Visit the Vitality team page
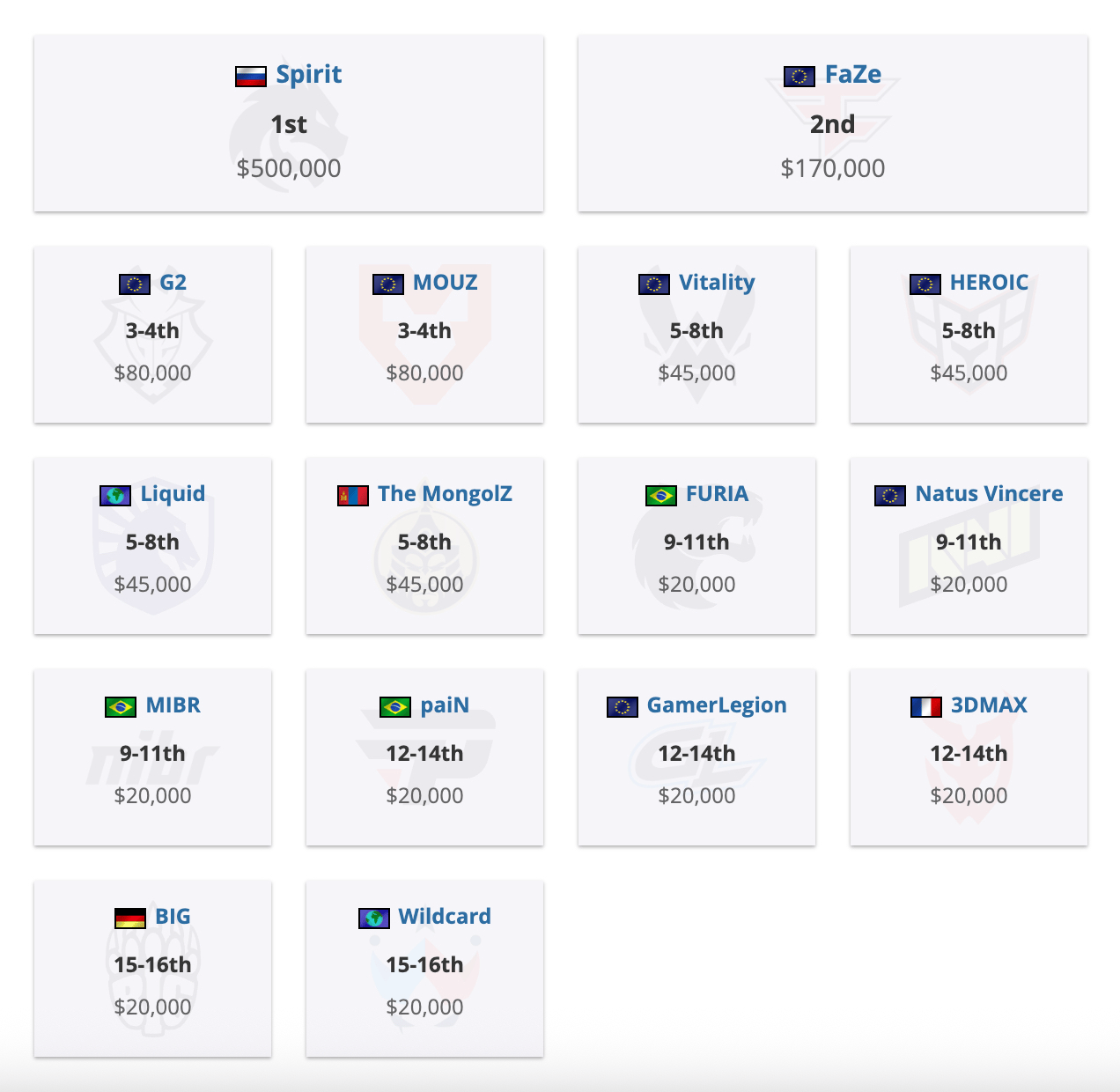The width and height of the screenshot is (1120, 1092). (717, 283)
